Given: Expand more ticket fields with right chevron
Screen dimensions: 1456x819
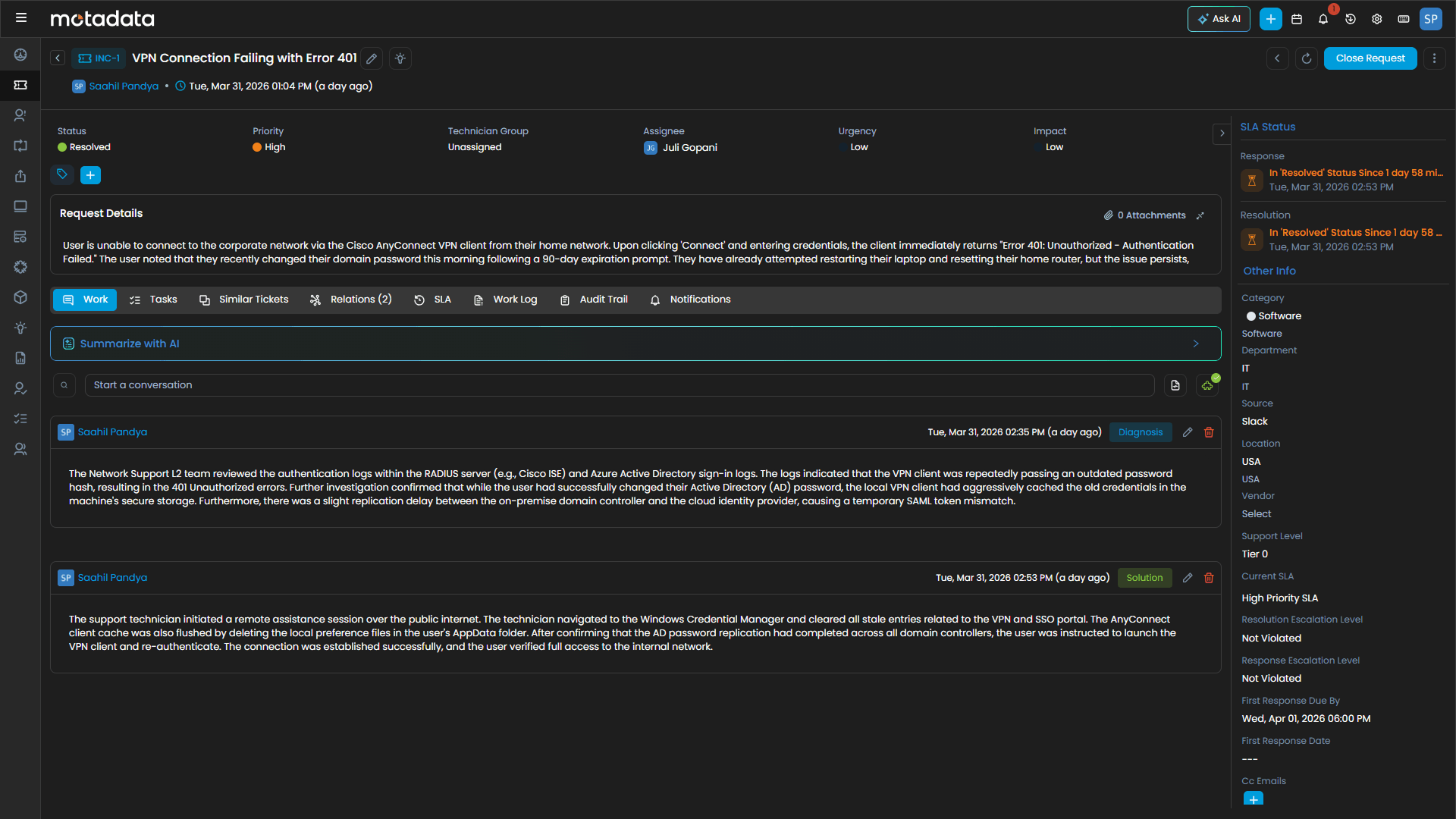Looking at the screenshot, I should (x=1222, y=133).
